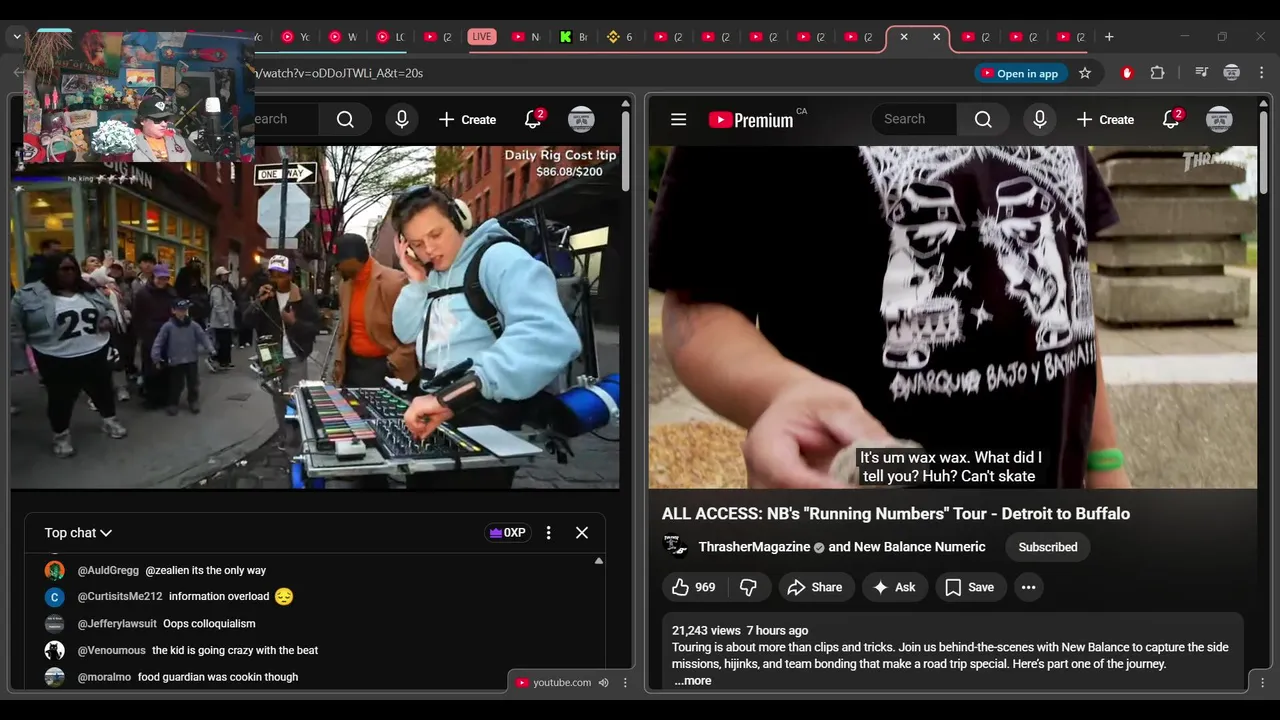Switch to the 'N' YouTube tab
Screen dimensions: 1280x720
pyautogui.click(x=526, y=37)
